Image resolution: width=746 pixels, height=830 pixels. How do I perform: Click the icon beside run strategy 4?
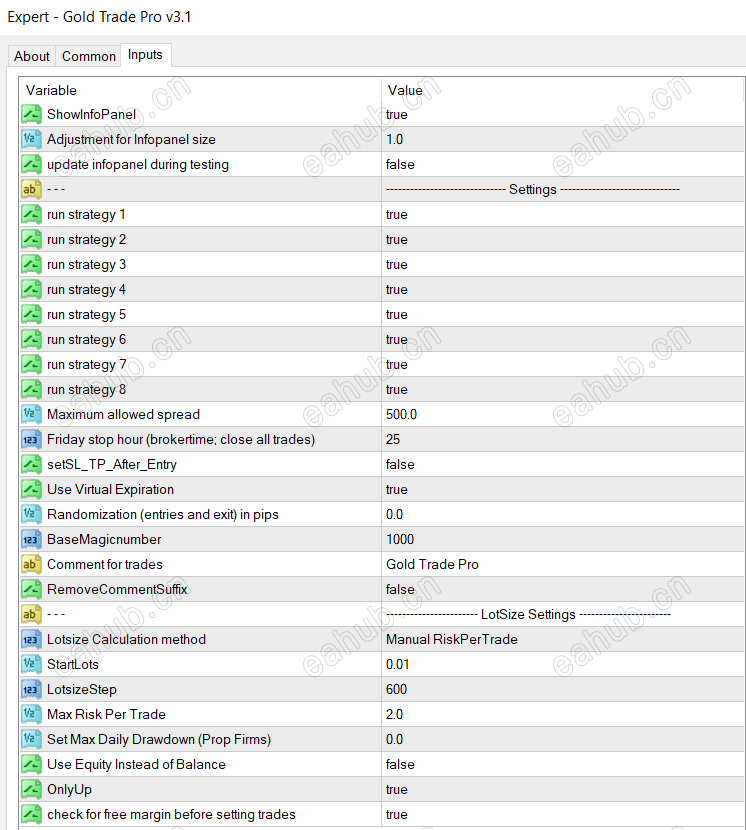[31, 289]
